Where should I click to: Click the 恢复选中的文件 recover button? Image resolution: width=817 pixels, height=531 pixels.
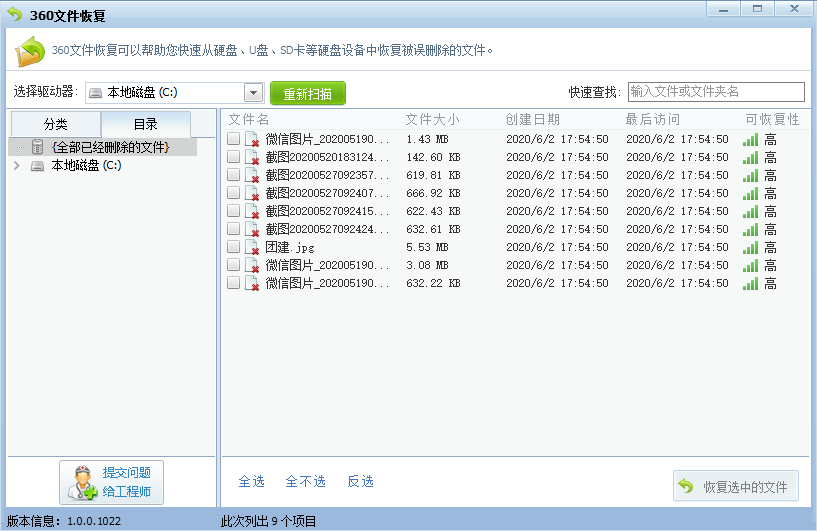tap(736, 486)
